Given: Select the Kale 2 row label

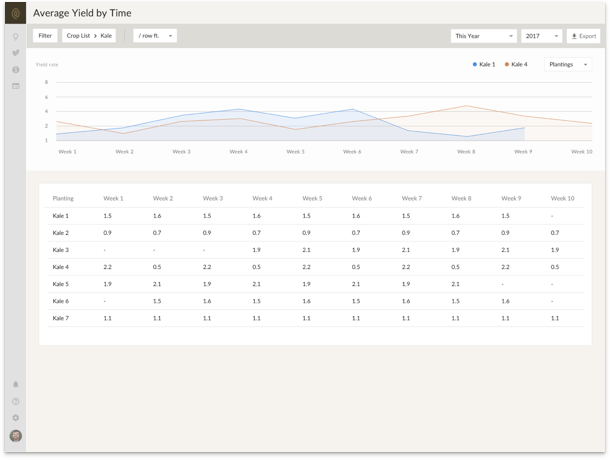Looking at the screenshot, I should [x=61, y=233].
